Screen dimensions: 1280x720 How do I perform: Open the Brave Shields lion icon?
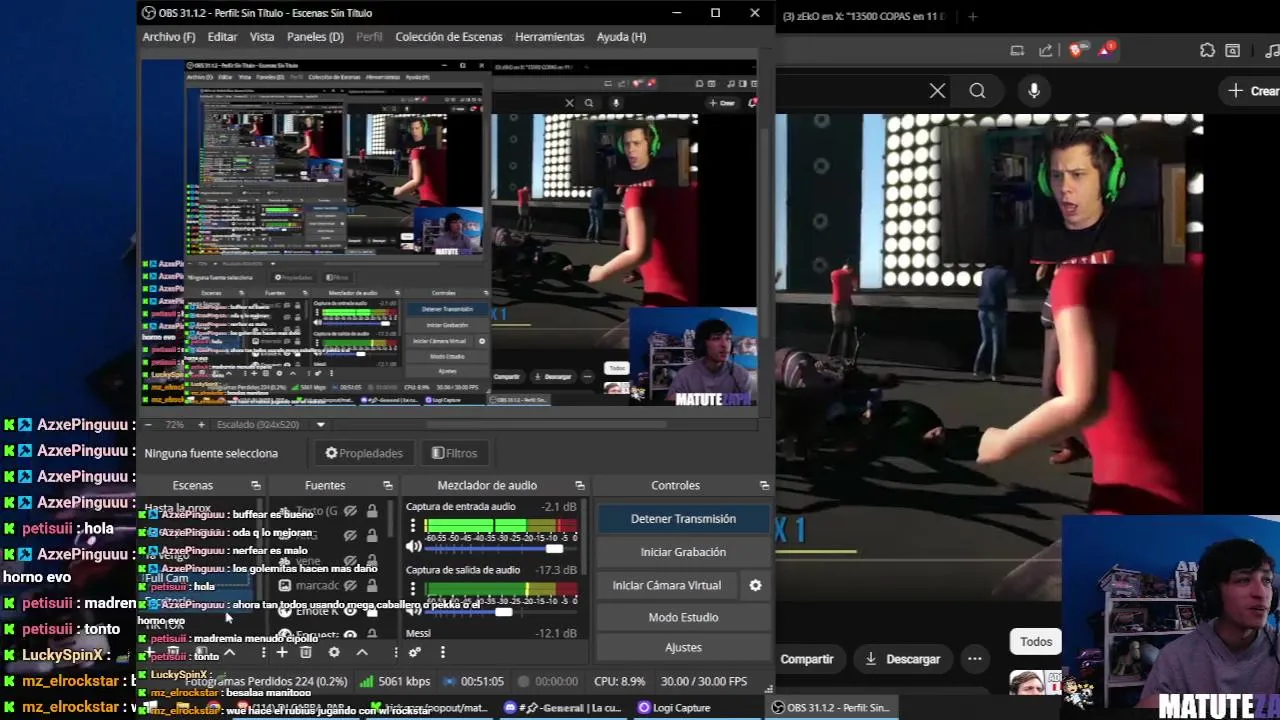(x=1077, y=50)
